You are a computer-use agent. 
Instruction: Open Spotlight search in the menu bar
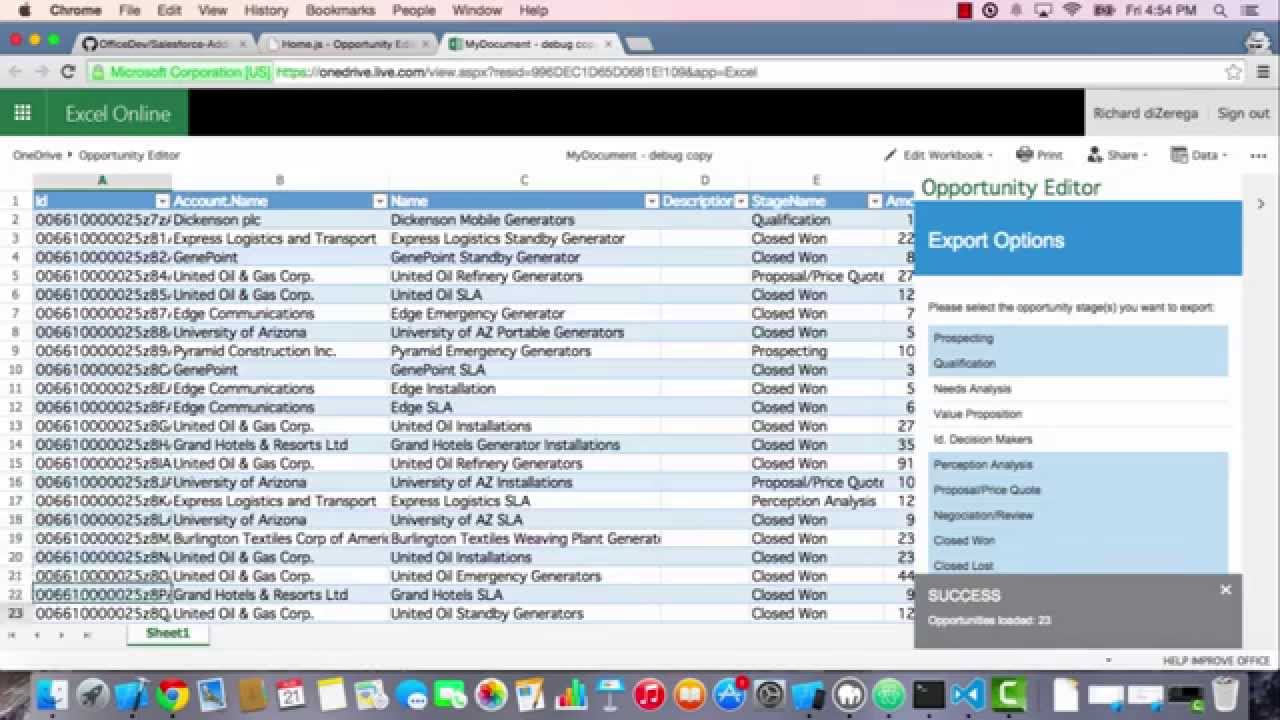tap(1220, 10)
